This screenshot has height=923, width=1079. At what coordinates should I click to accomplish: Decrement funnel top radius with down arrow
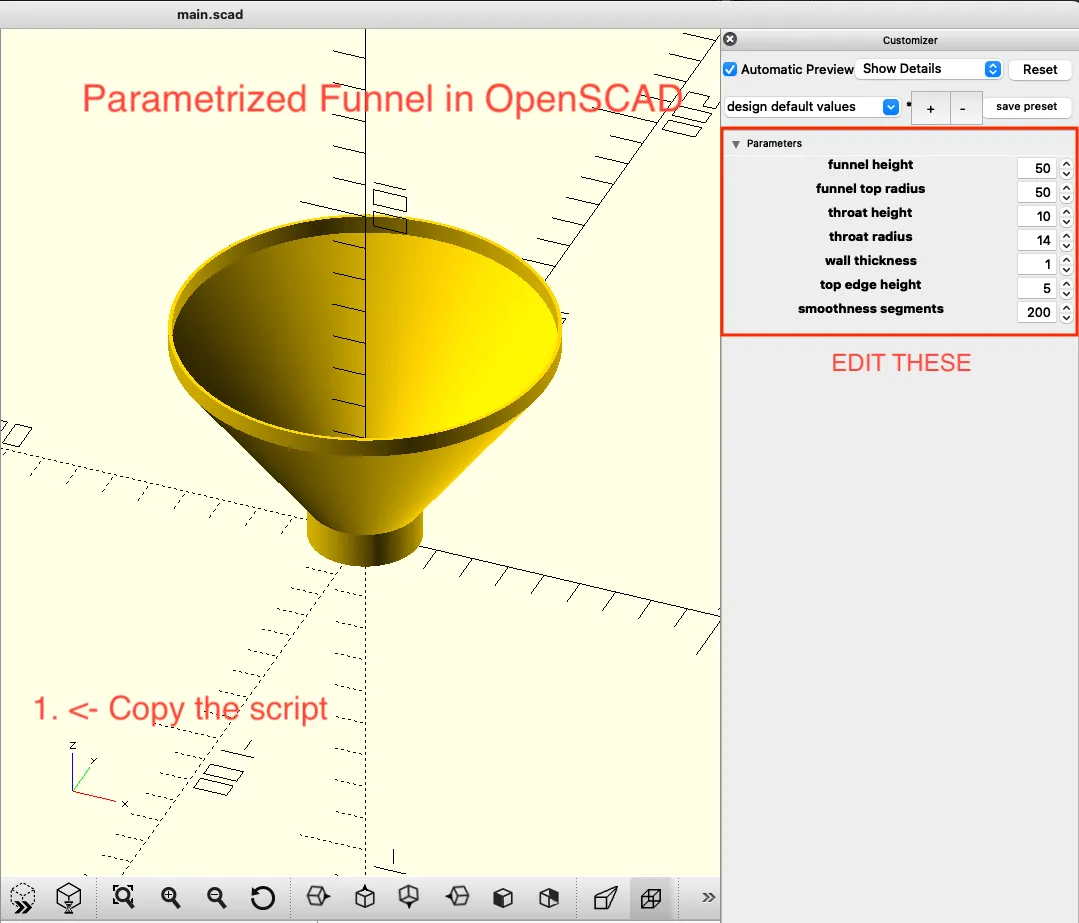pos(1066,198)
